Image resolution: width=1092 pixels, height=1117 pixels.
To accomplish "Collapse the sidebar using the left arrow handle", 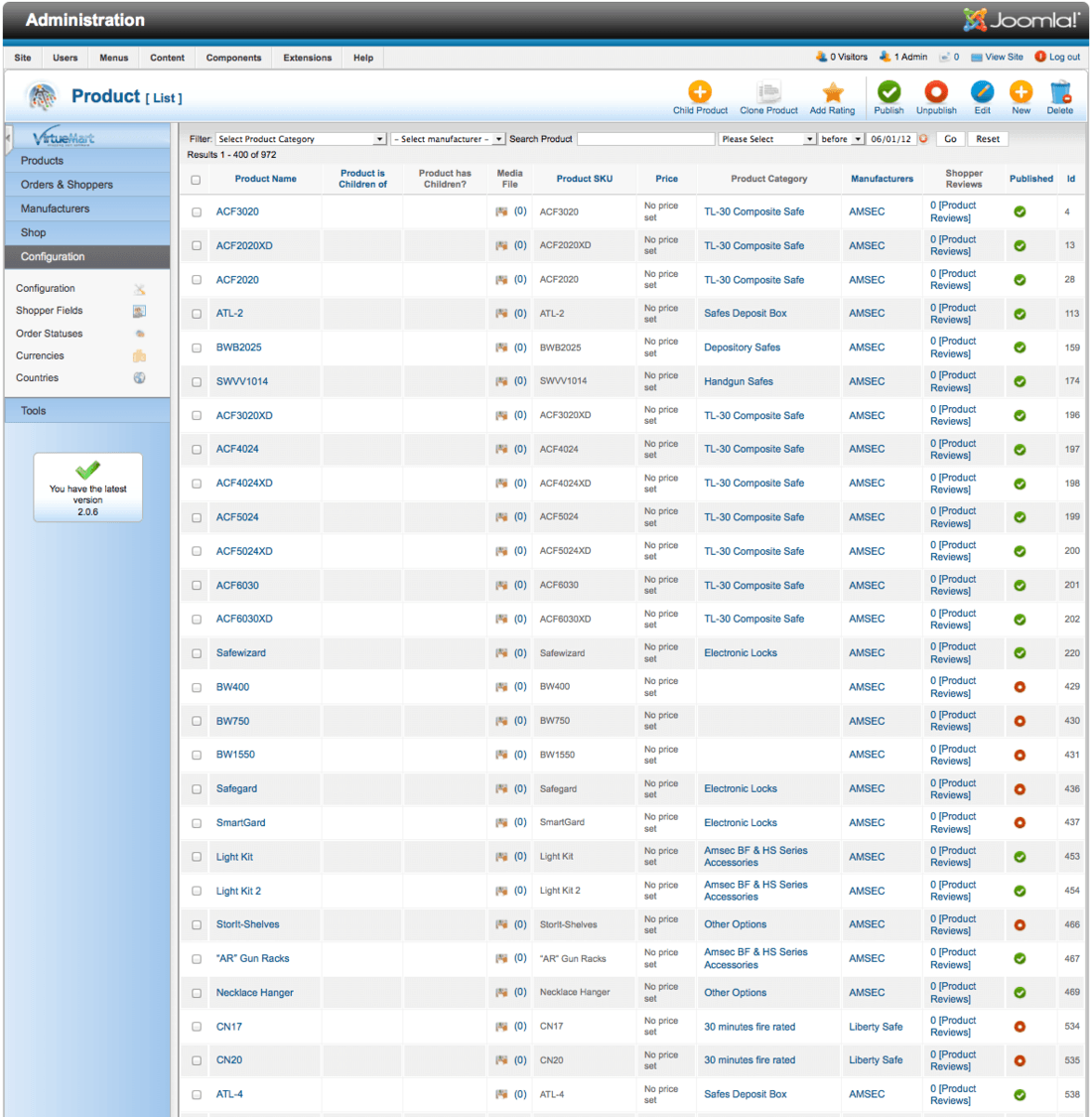I will [8, 139].
